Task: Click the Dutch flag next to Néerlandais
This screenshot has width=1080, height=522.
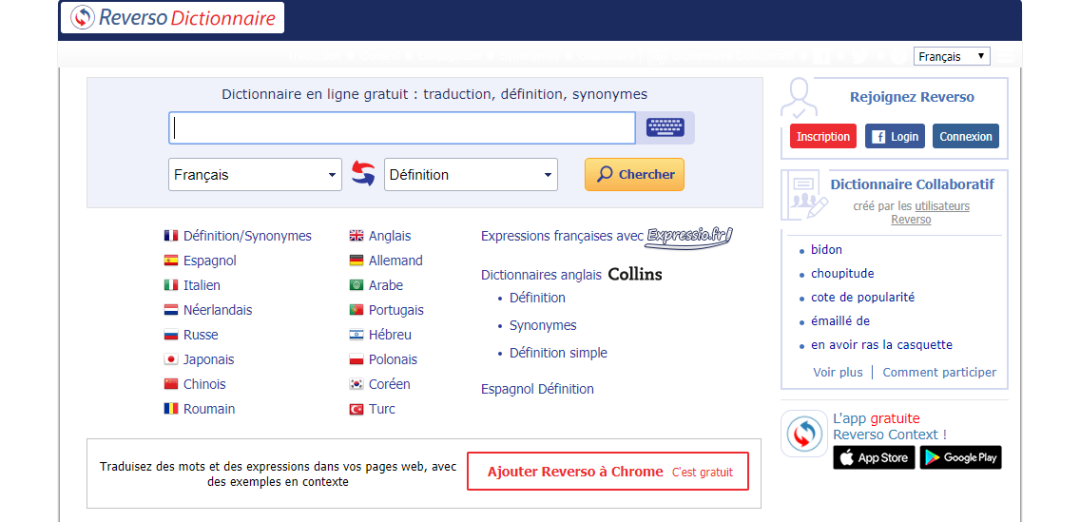Action: pos(171,310)
